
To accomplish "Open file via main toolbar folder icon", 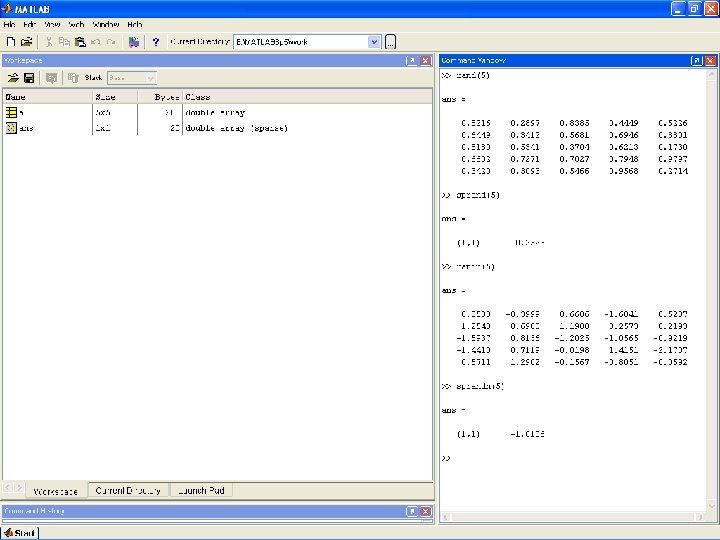I will pyautogui.click(x=27, y=42).
